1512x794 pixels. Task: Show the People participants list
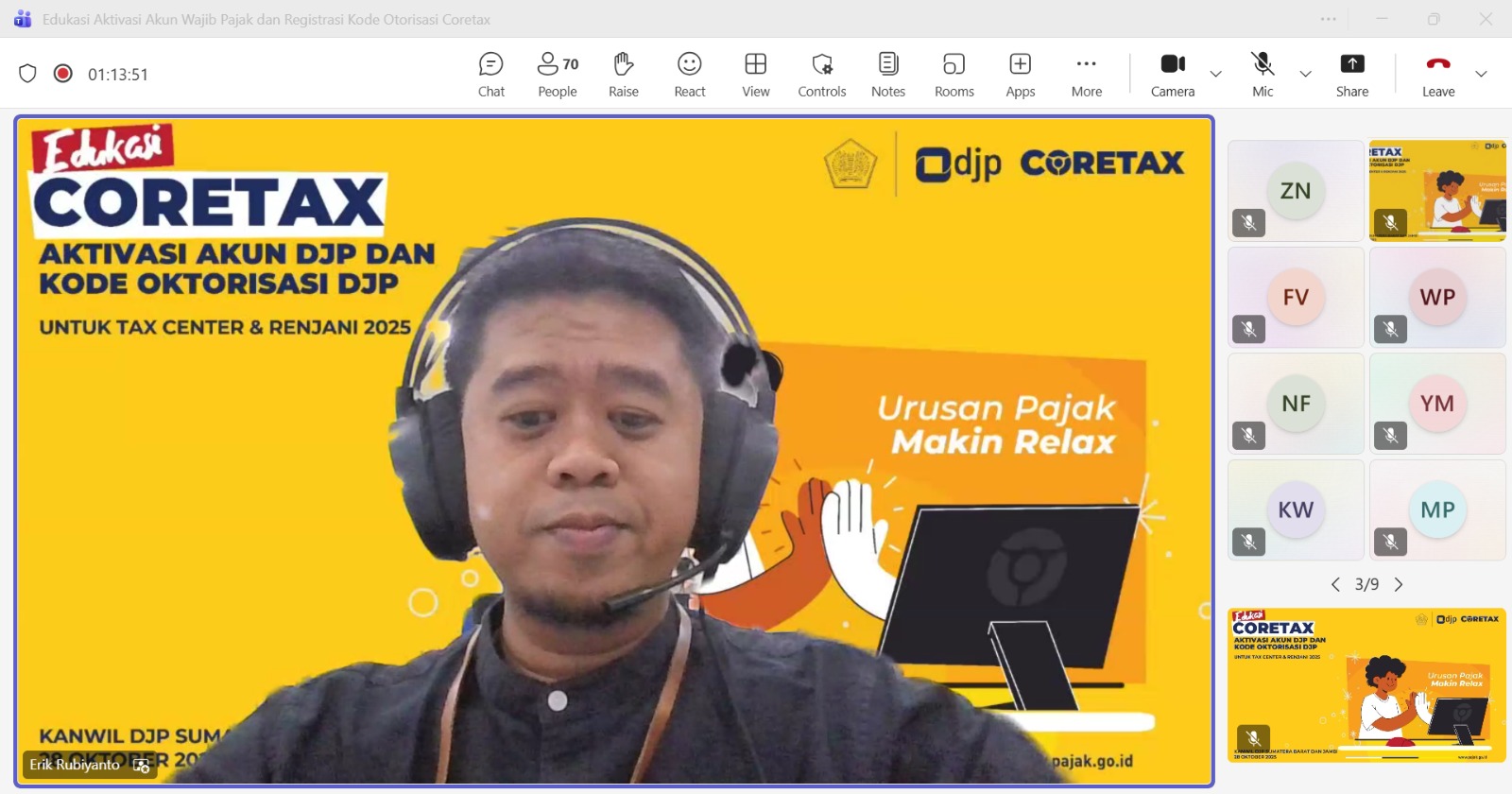[x=558, y=75]
